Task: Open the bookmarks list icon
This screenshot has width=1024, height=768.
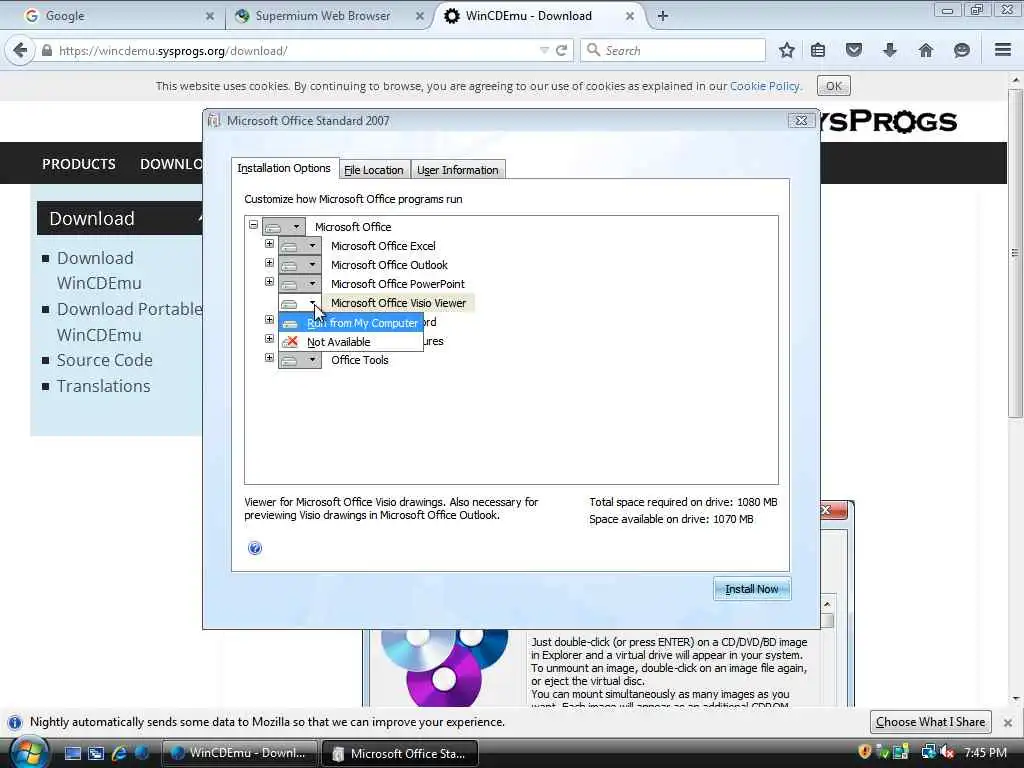Action: click(x=818, y=50)
